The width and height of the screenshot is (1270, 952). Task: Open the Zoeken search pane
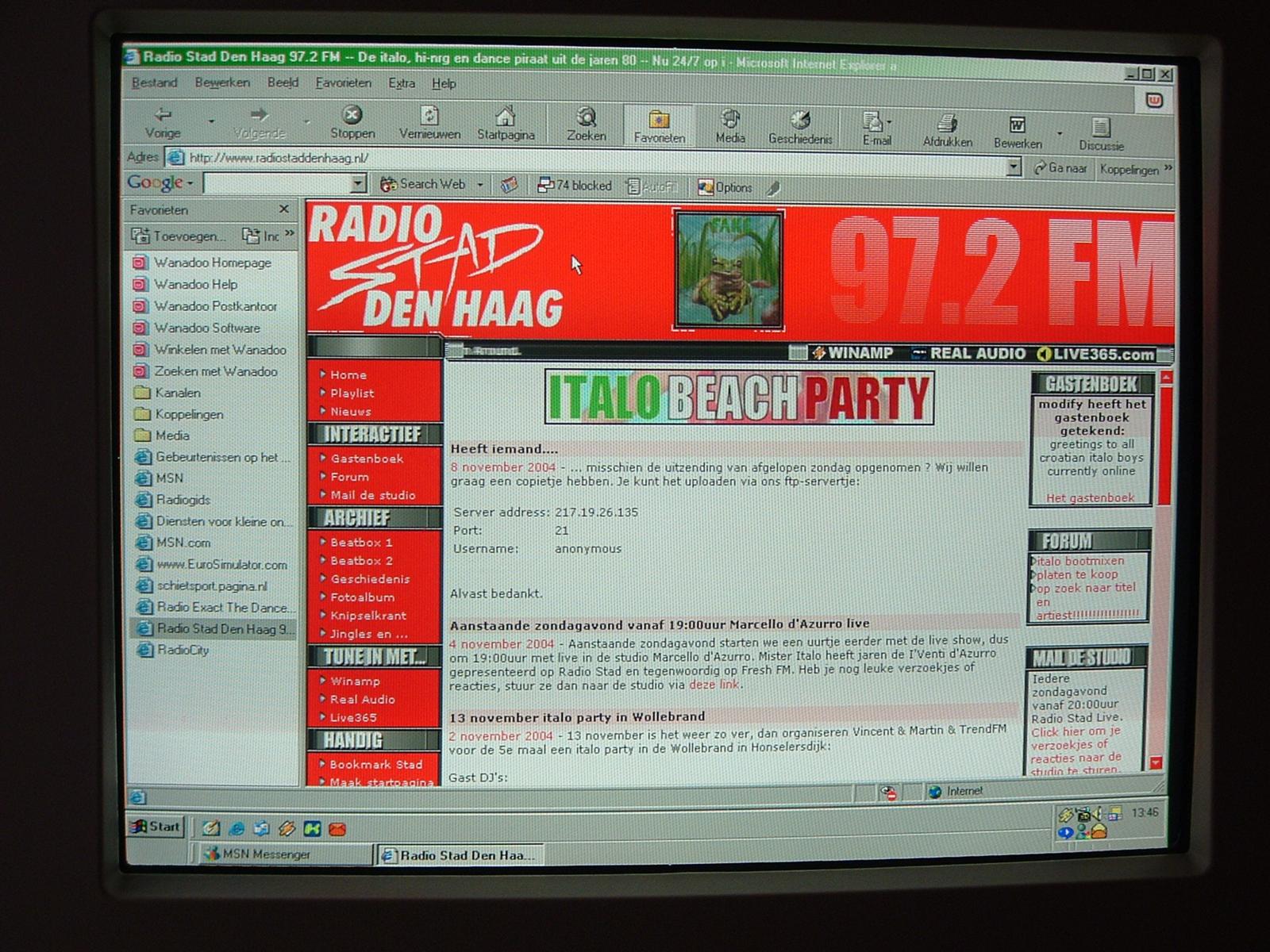pyautogui.click(x=587, y=124)
